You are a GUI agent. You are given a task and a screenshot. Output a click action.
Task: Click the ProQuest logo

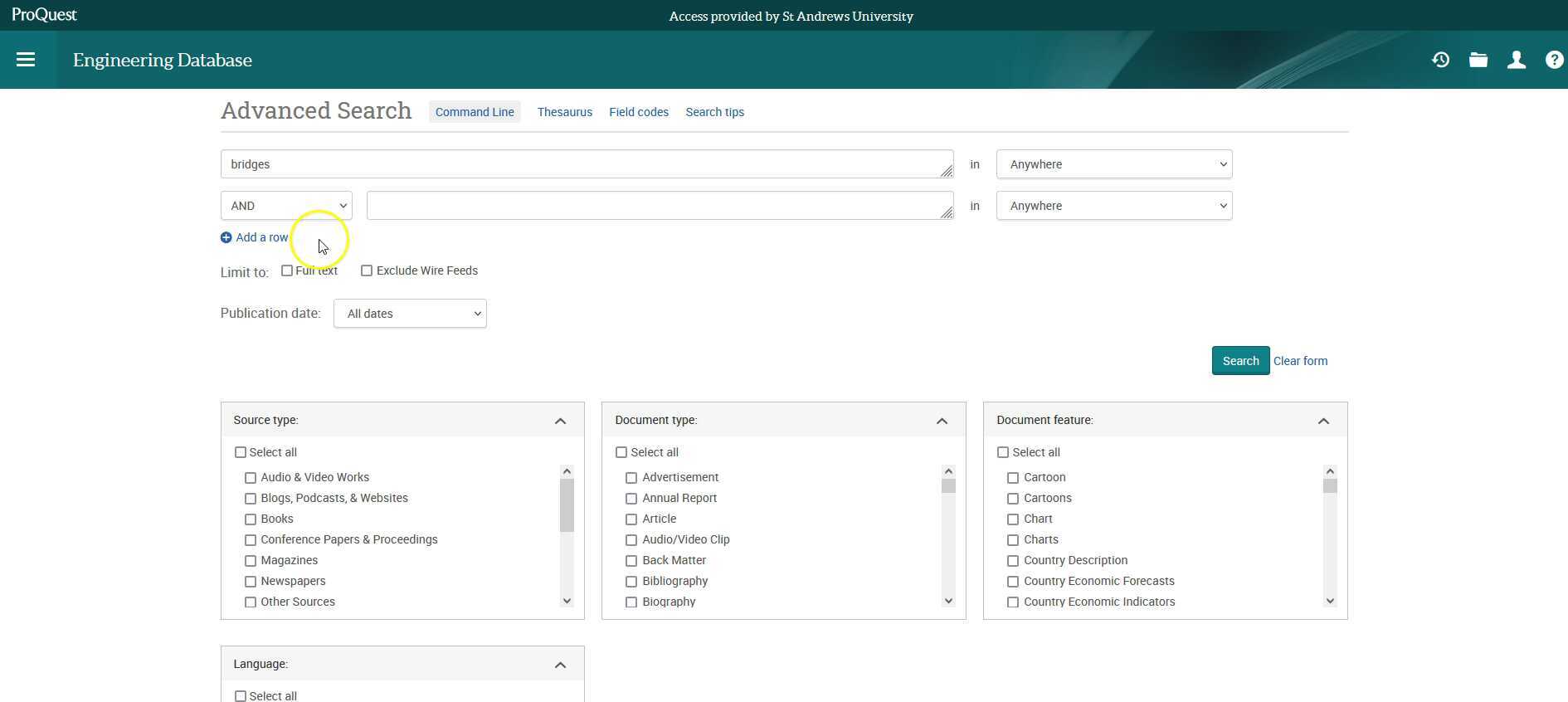pyautogui.click(x=44, y=15)
